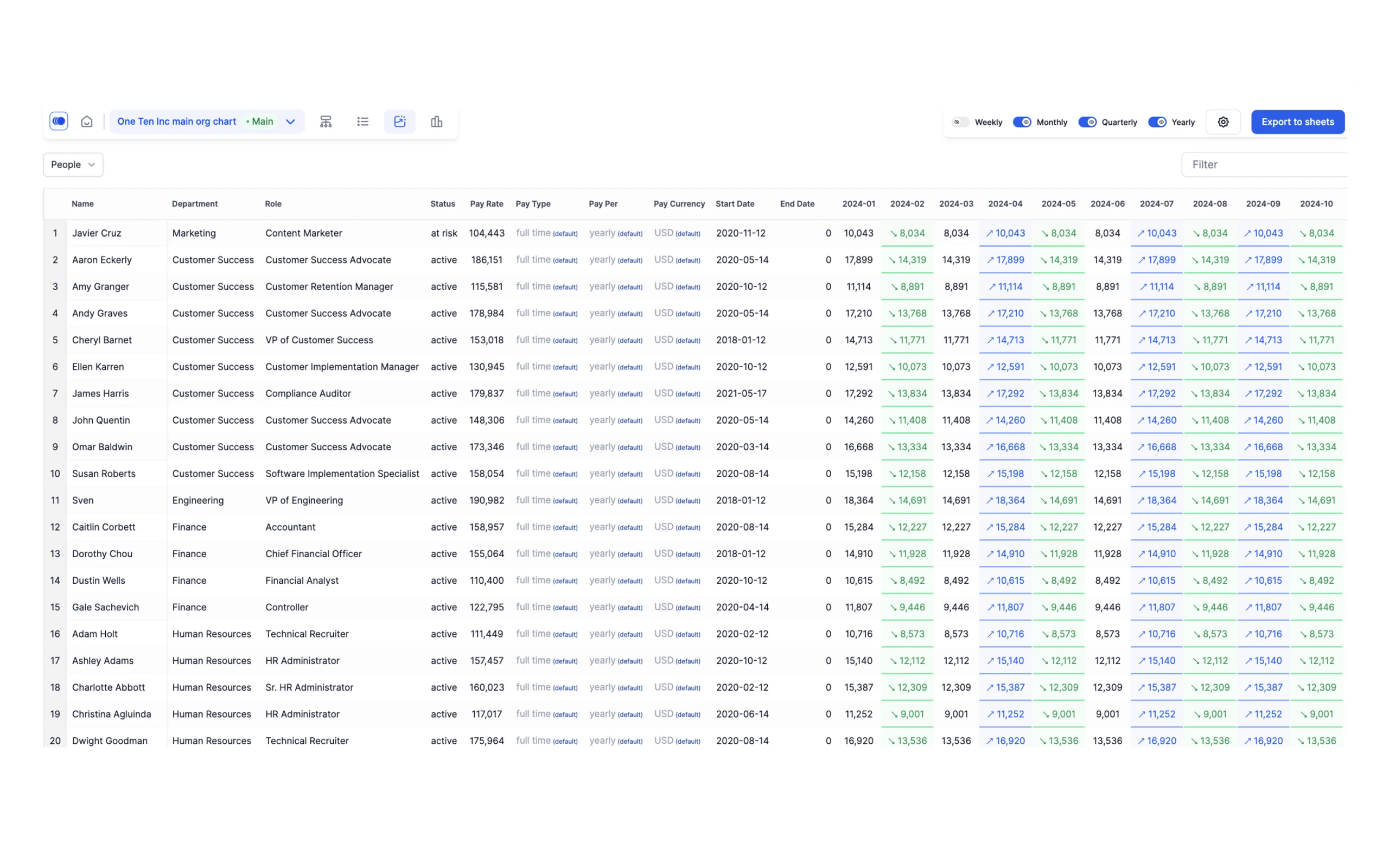The width and height of the screenshot is (1389, 868).
Task: Click the Pay Currency column header
Action: tap(679, 203)
